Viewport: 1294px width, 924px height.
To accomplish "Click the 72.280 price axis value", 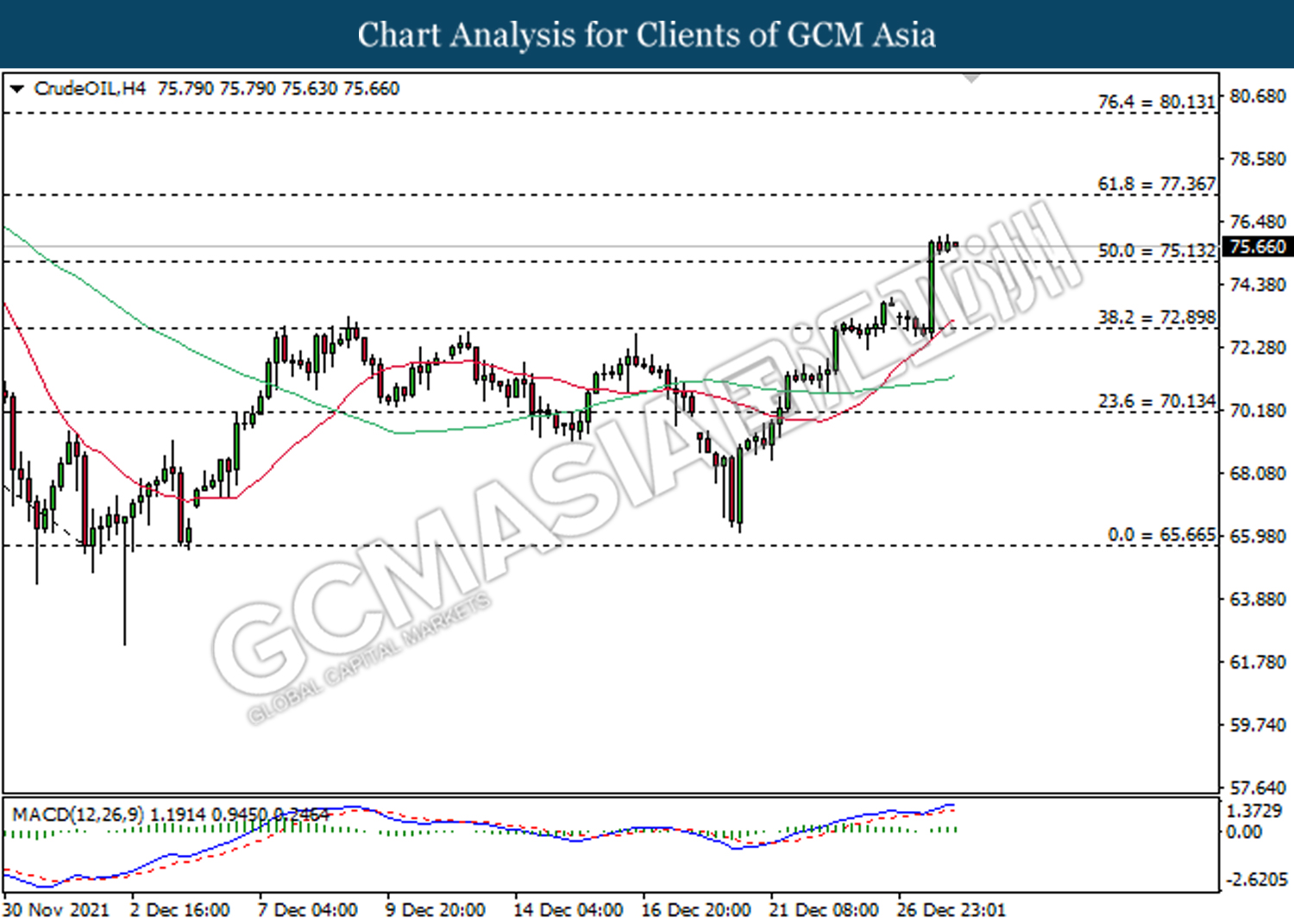I will [x=1258, y=348].
